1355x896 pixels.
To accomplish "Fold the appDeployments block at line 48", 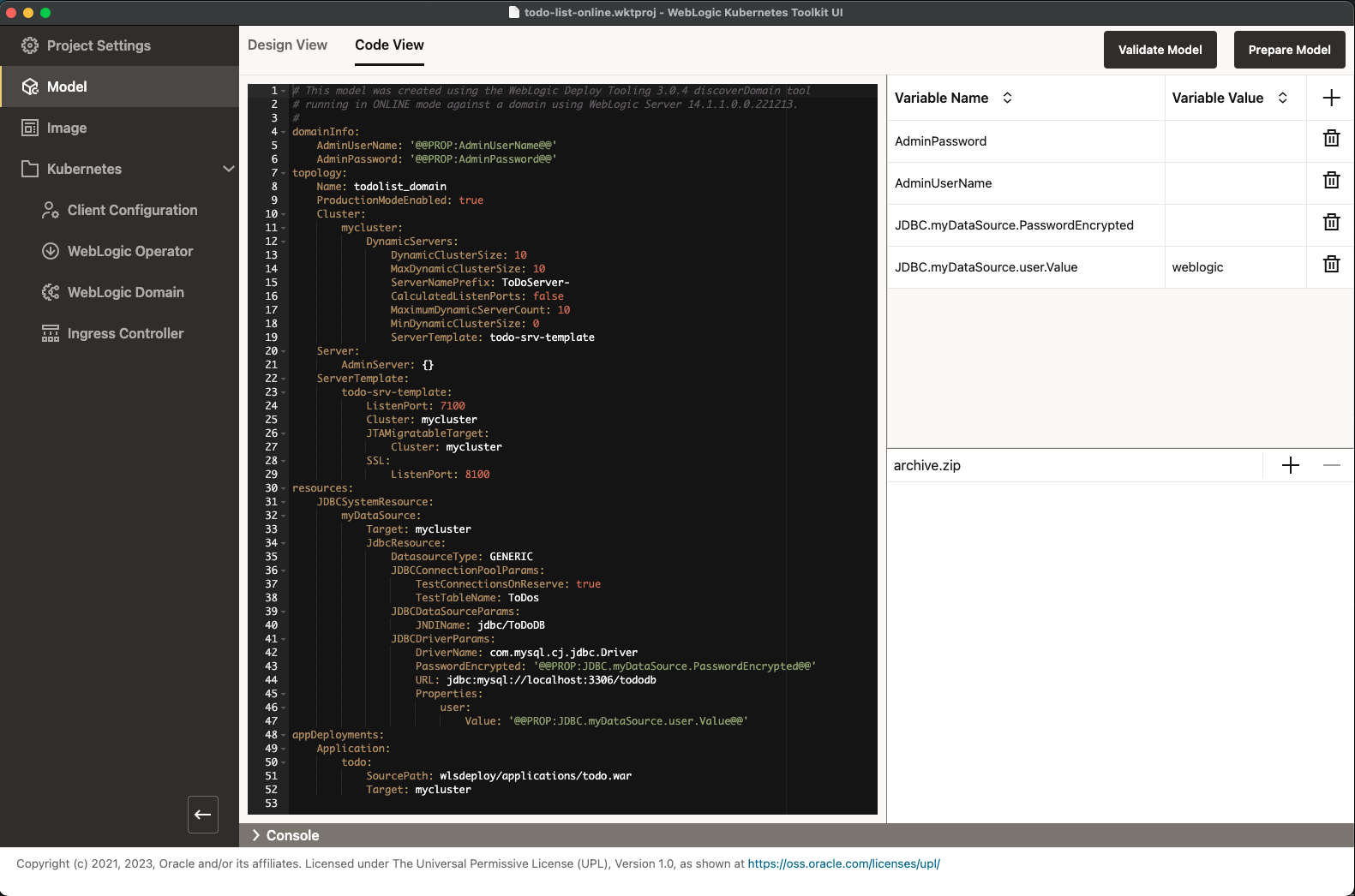I will coord(284,735).
